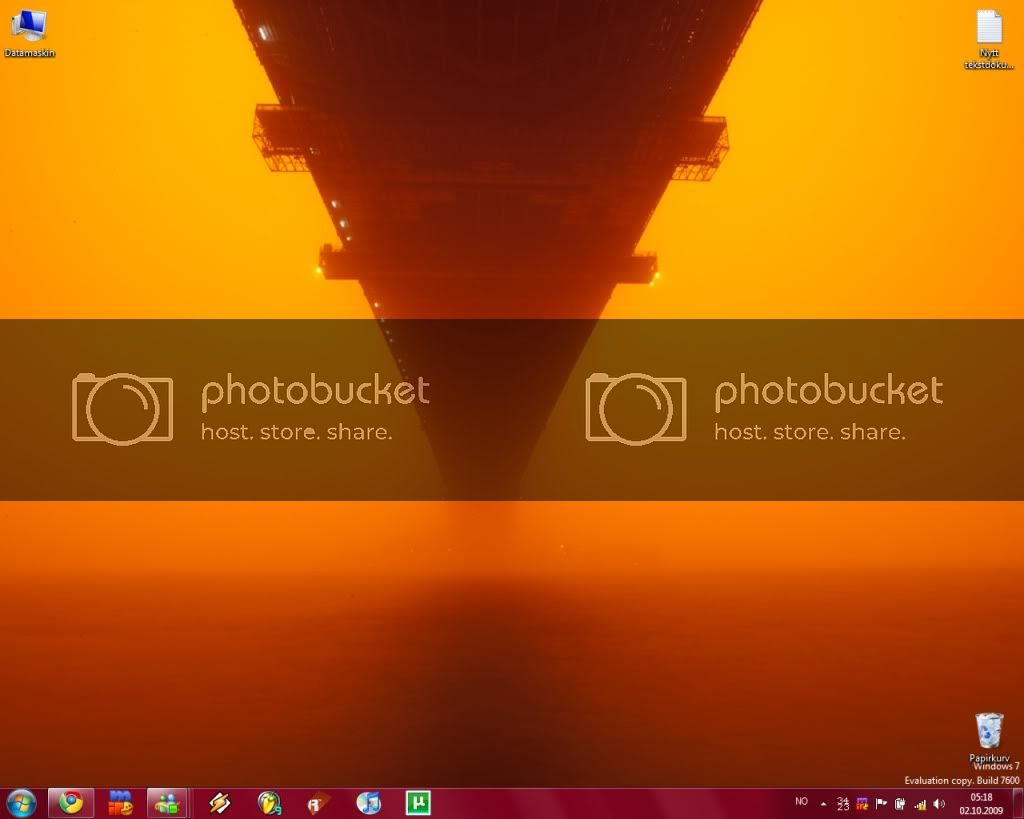Show hidden system tray icons arrow

824,804
